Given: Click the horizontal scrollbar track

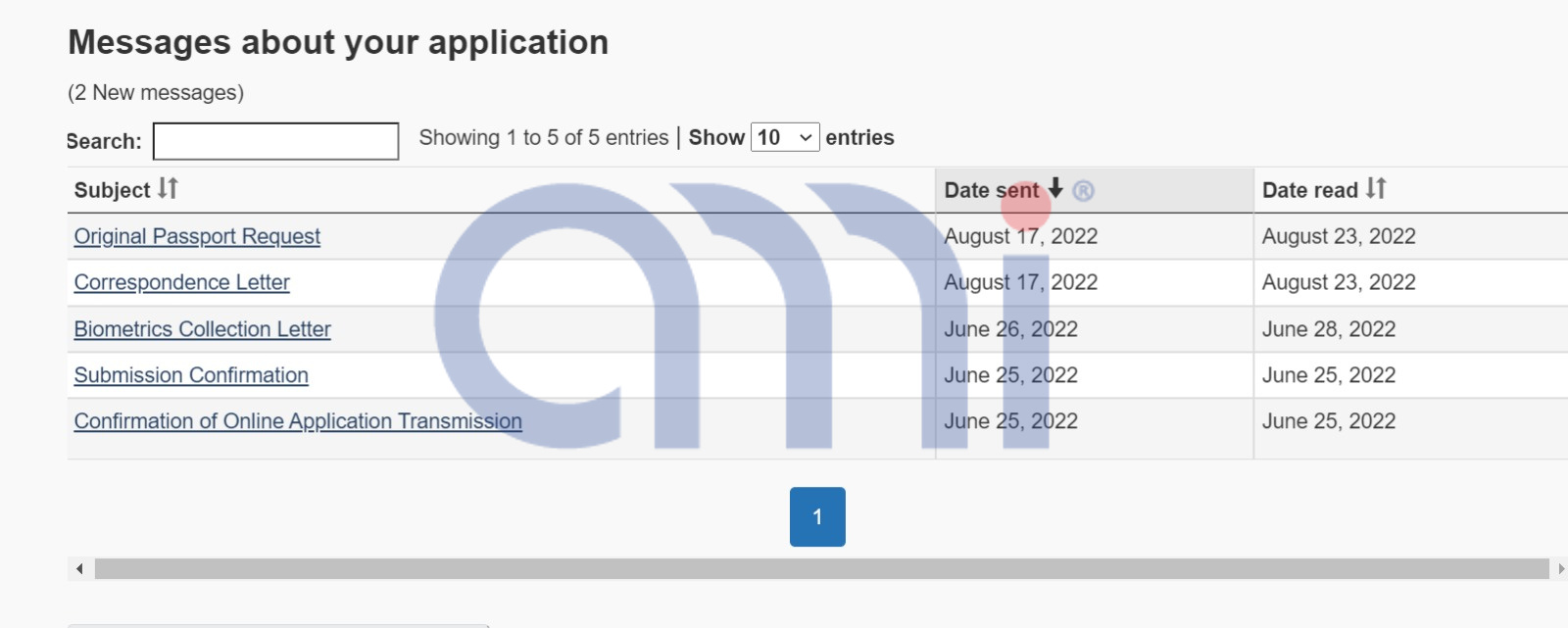Looking at the screenshot, I should (821, 568).
